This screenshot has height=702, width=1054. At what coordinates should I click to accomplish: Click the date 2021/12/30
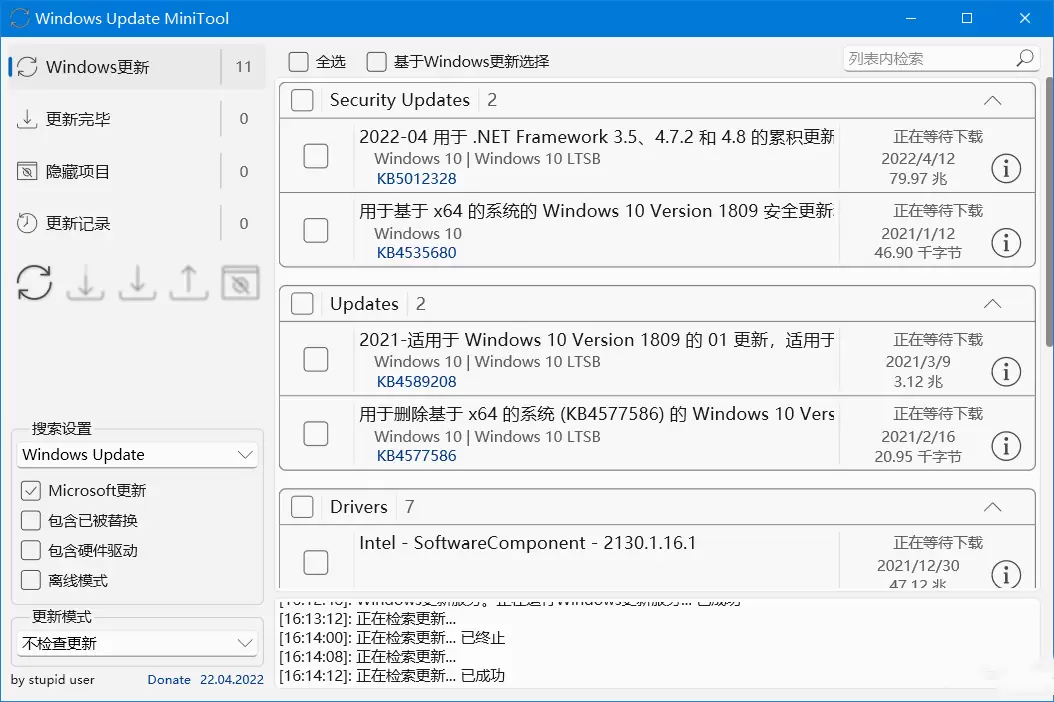click(918, 566)
